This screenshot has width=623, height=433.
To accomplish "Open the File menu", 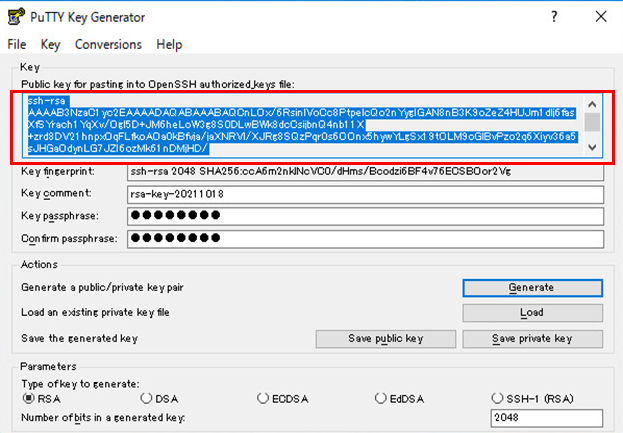I will [17, 44].
